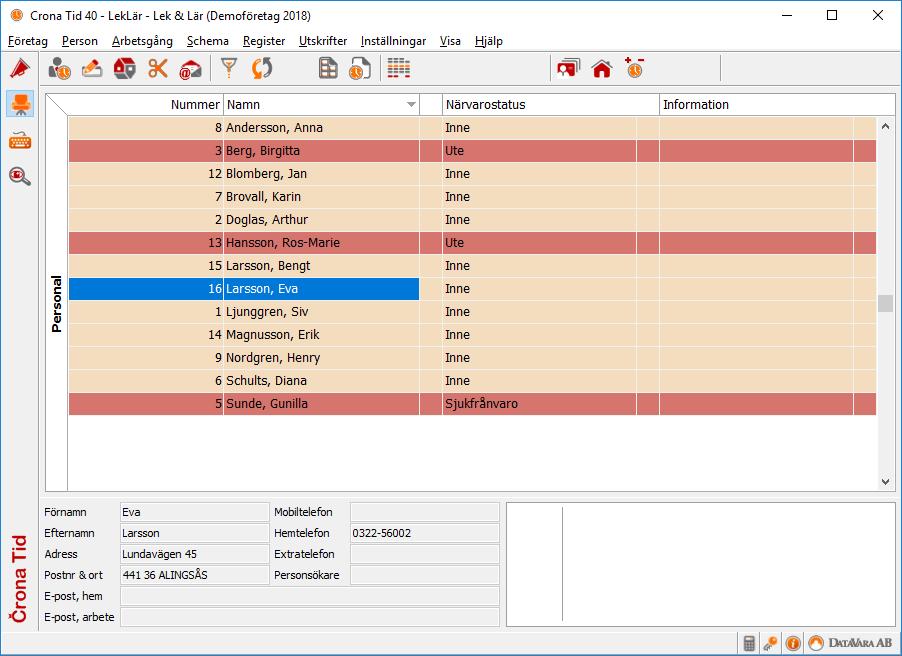902x656 pixels.
Task: Open the Schema menu
Action: coord(208,41)
